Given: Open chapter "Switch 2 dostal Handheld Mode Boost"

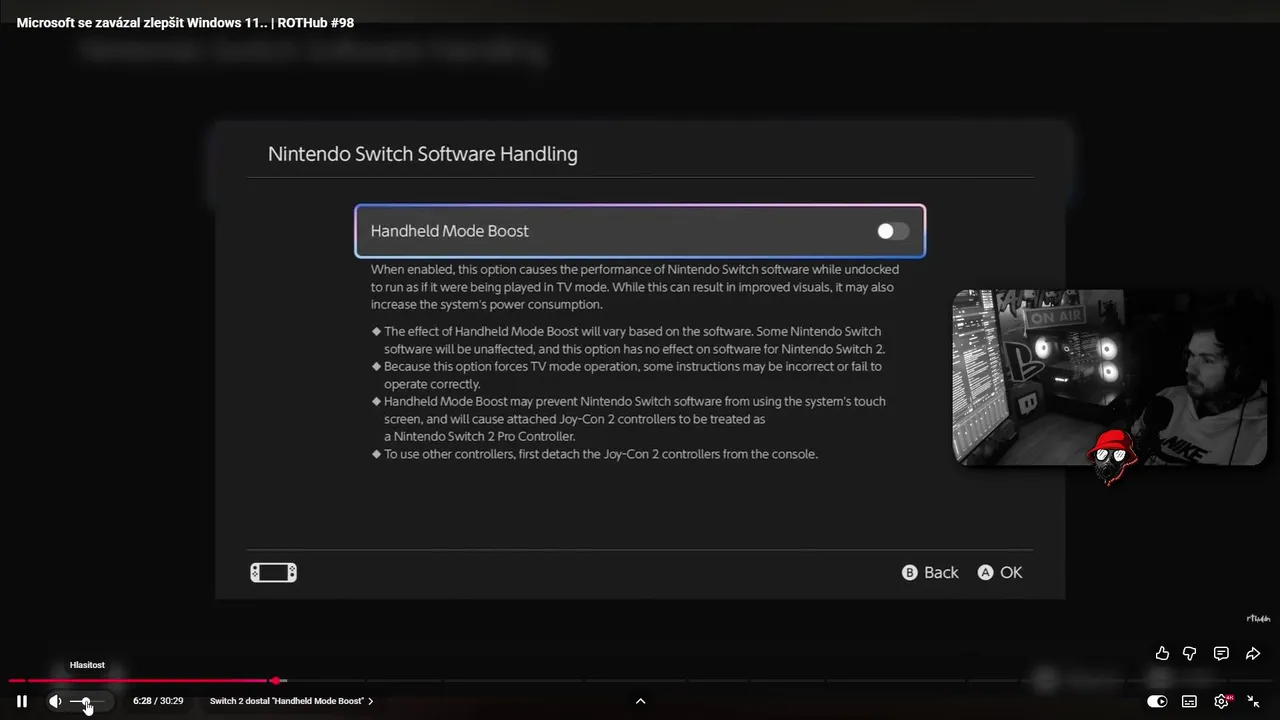Looking at the screenshot, I should [291, 701].
